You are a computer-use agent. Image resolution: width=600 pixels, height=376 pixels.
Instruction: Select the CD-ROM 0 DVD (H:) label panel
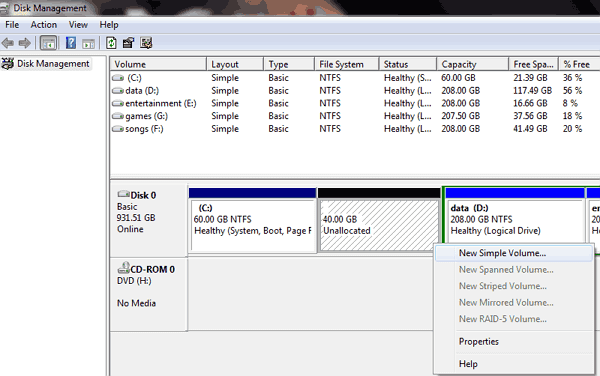click(x=149, y=294)
